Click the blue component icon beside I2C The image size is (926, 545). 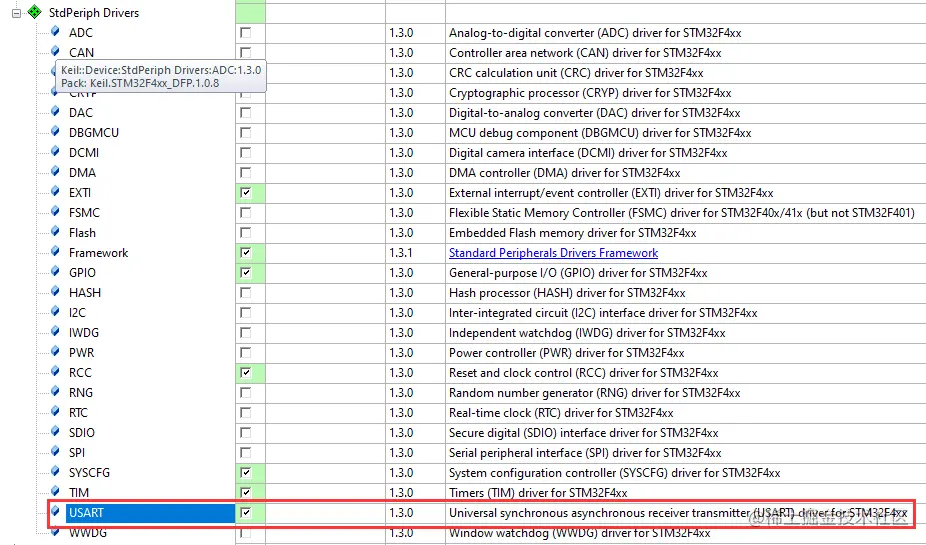tap(56, 311)
